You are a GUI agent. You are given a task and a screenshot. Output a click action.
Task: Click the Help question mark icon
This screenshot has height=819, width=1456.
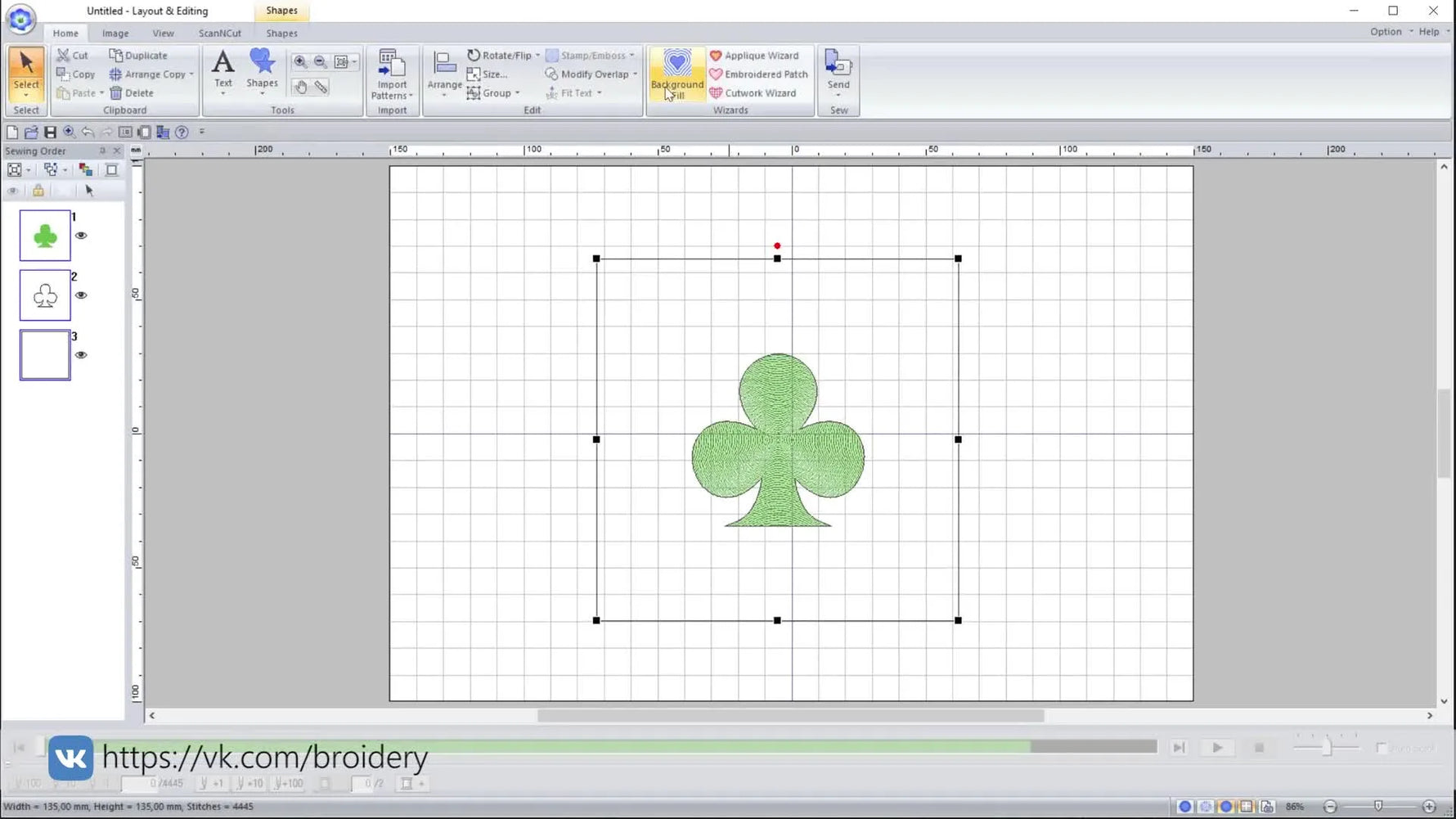182,132
